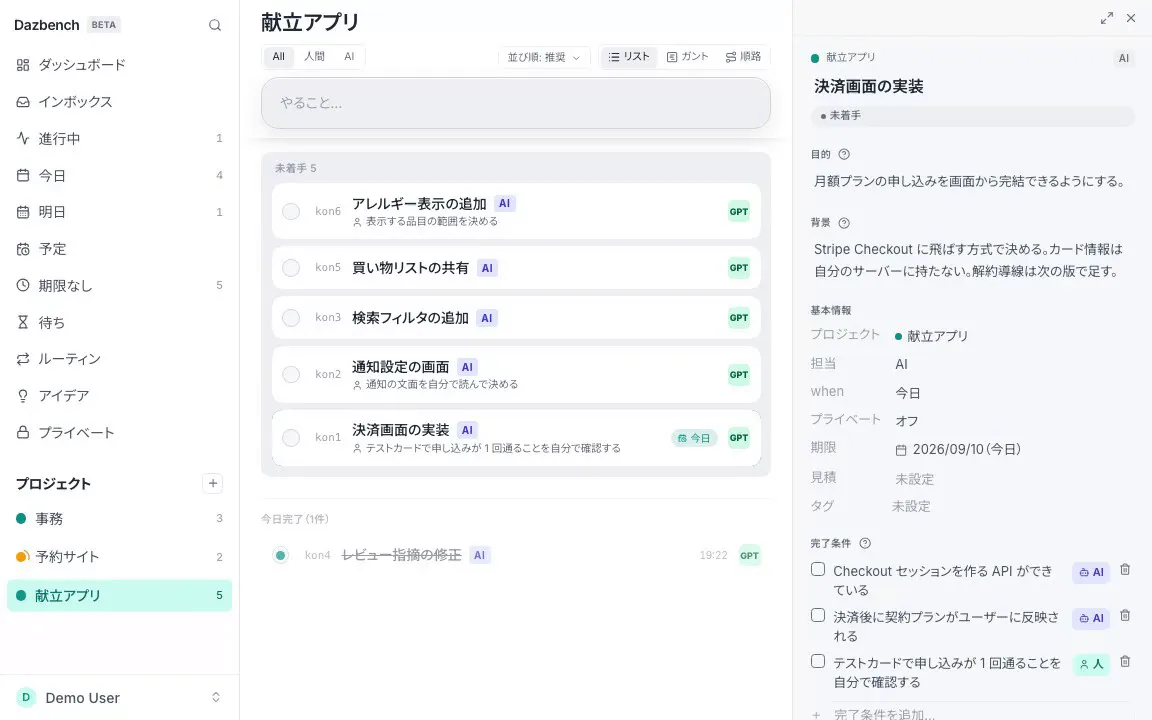This screenshot has width=1152, height=720.
Task: Expand the detail panel to full screen
Action: tap(1106, 18)
